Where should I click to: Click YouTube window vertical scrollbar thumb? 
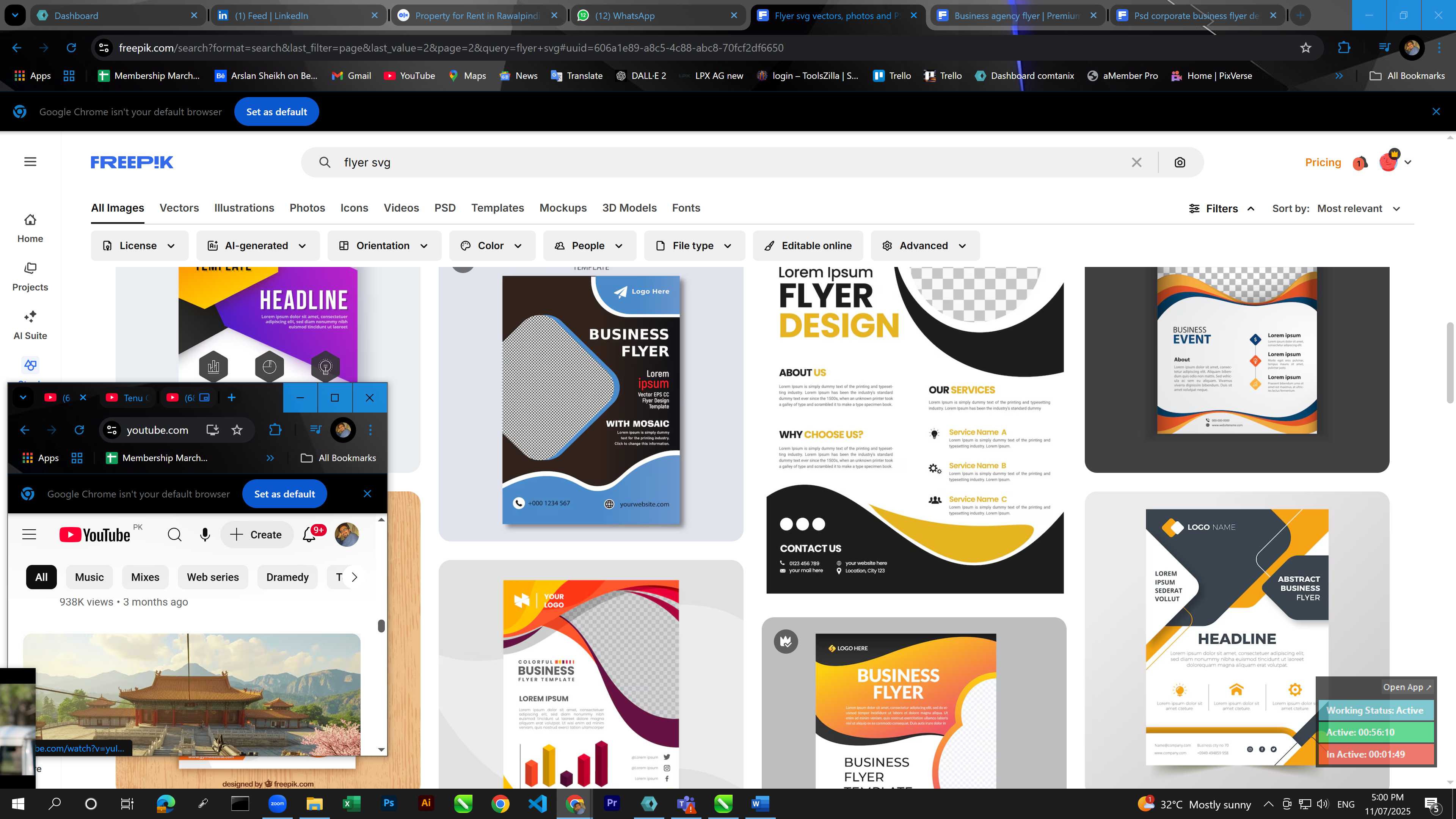pyautogui.click(x=381, y=626)
